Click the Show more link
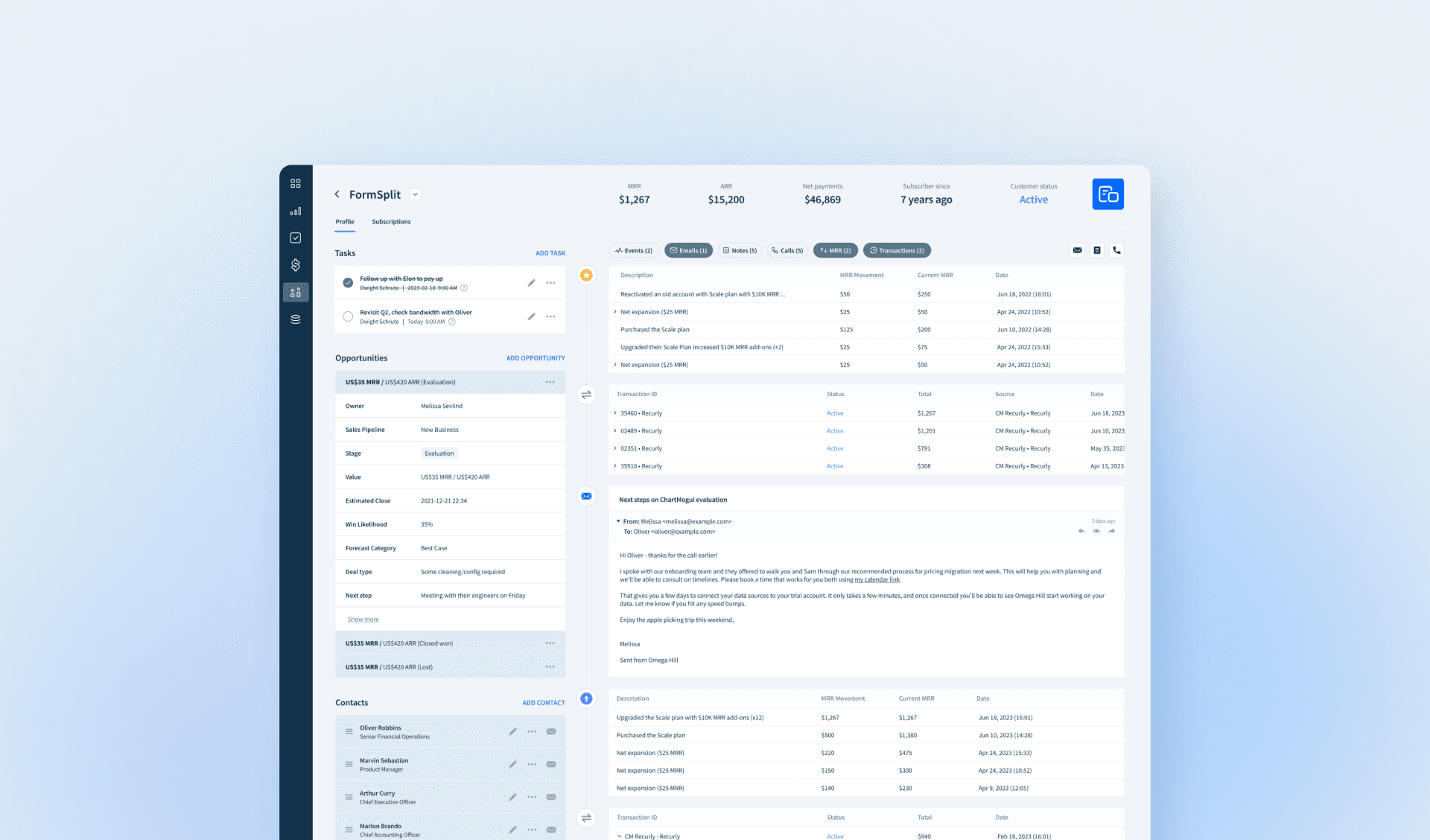This screenshot has height=840, width=1430. tap(363, 620)
